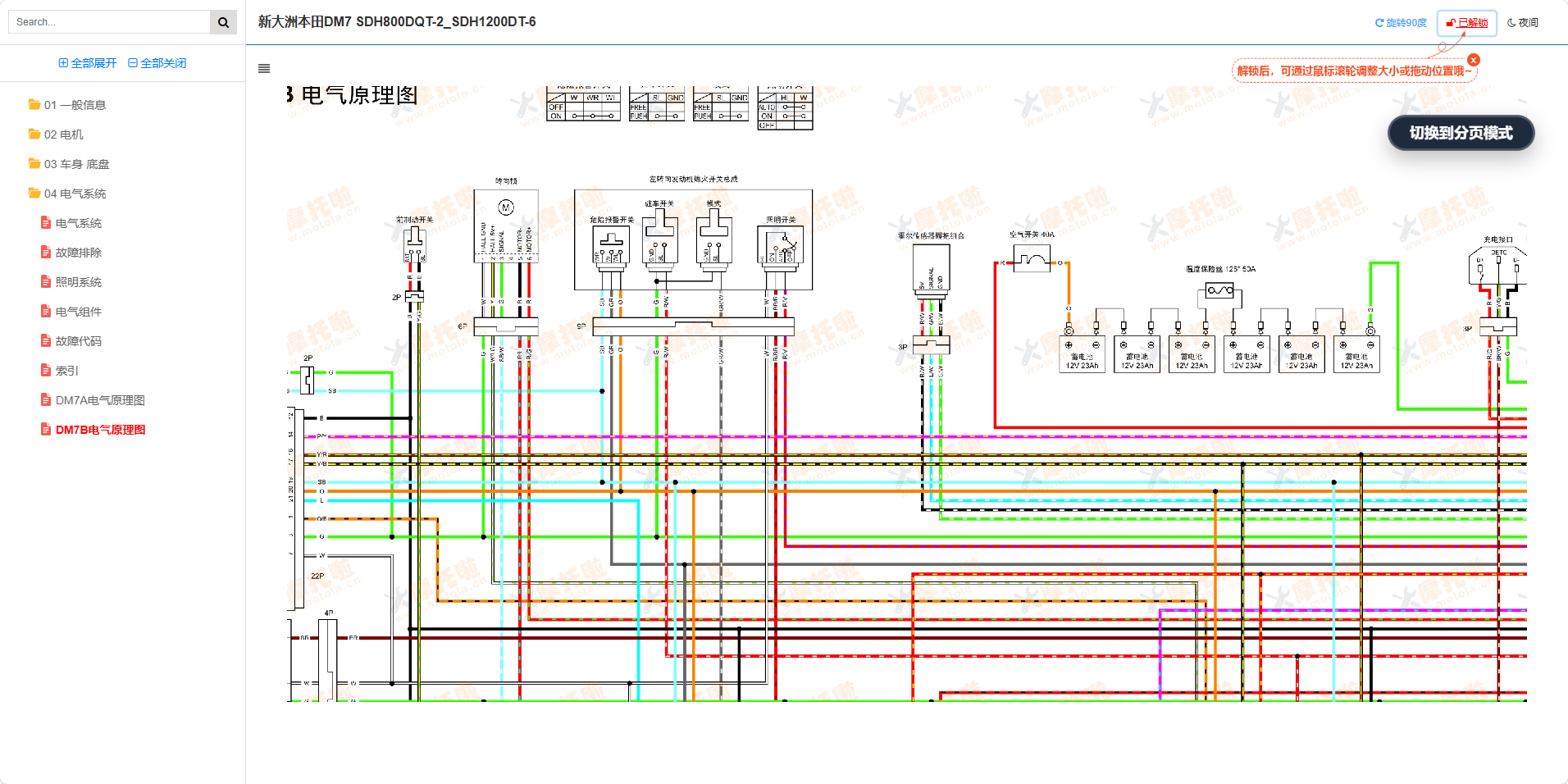Open the 02 电机 folder
This screenshot has width=1568, height=784.
pyautogui.click(x=63, y=134)
